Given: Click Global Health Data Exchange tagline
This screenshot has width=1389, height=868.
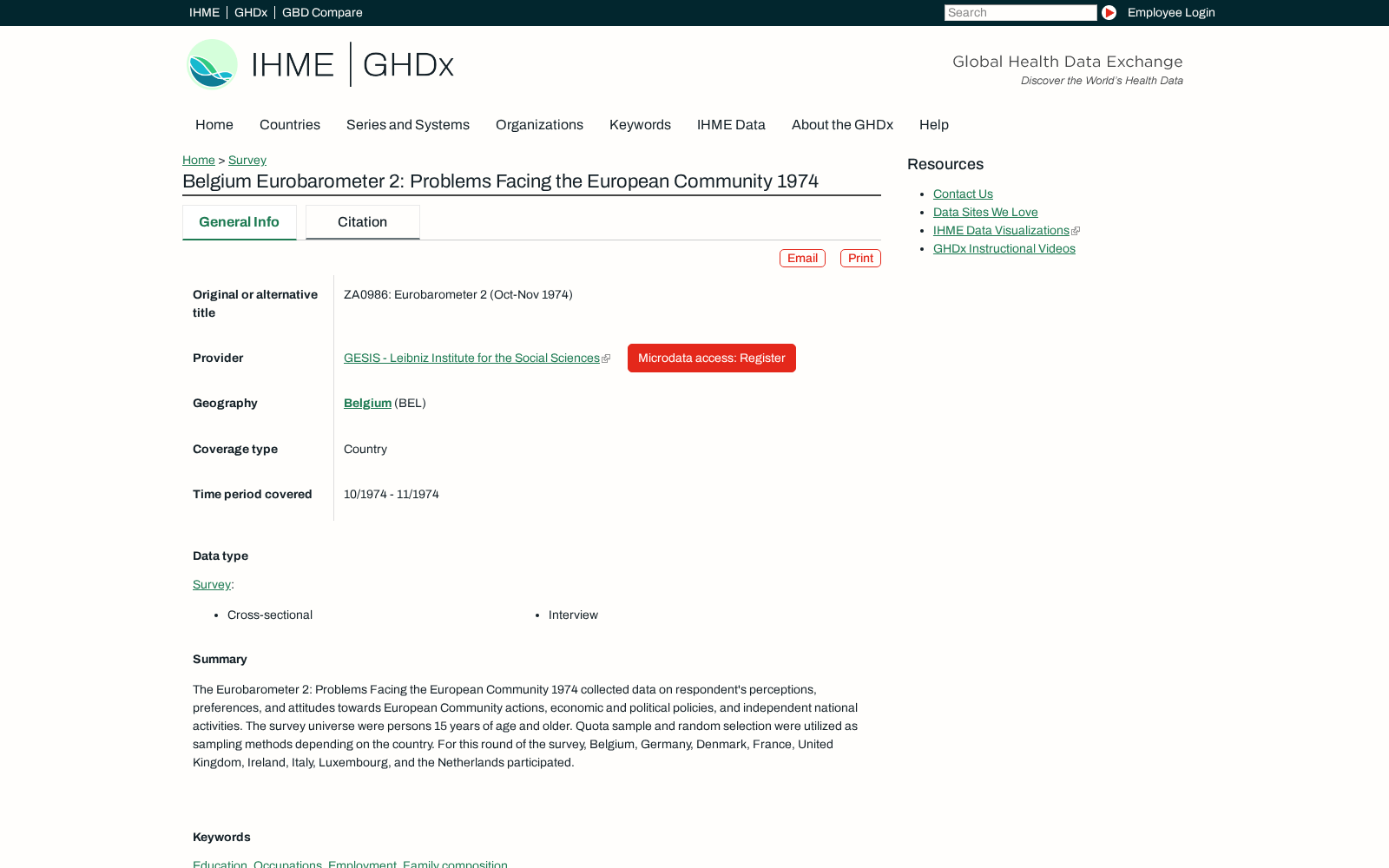Looking at the screenshot, I should click(x=1068, y=62).
